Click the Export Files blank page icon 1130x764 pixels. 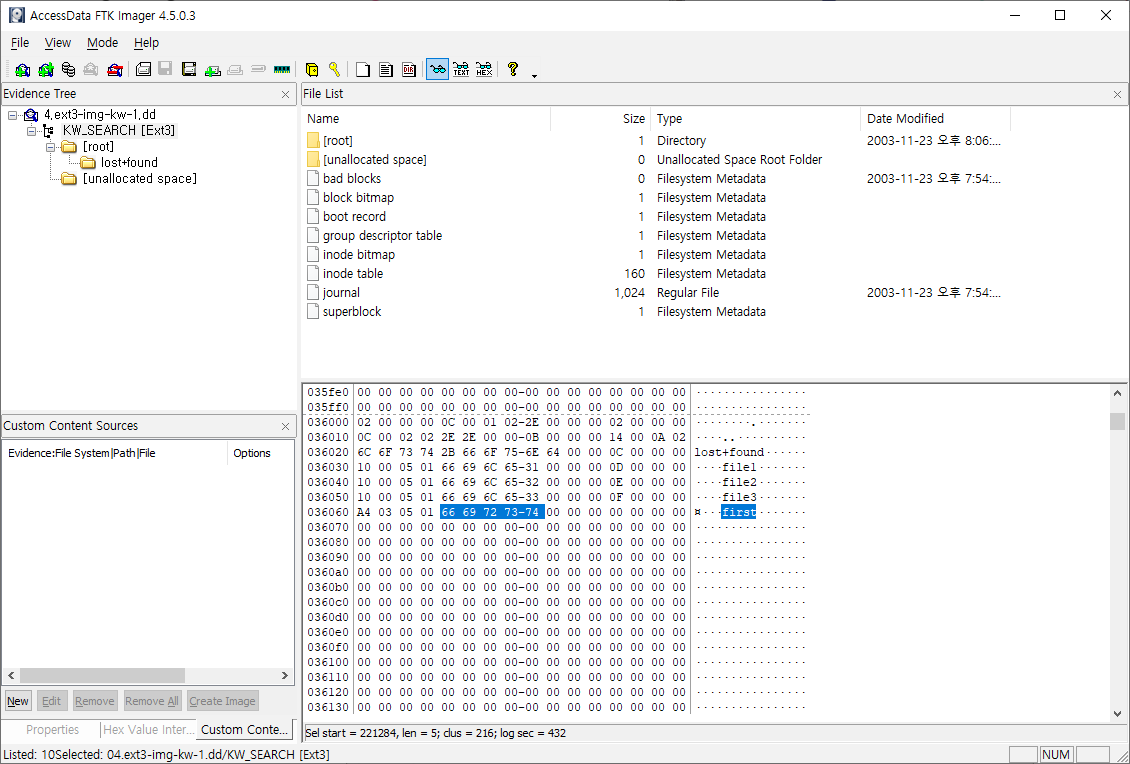(x=363, y=69)
